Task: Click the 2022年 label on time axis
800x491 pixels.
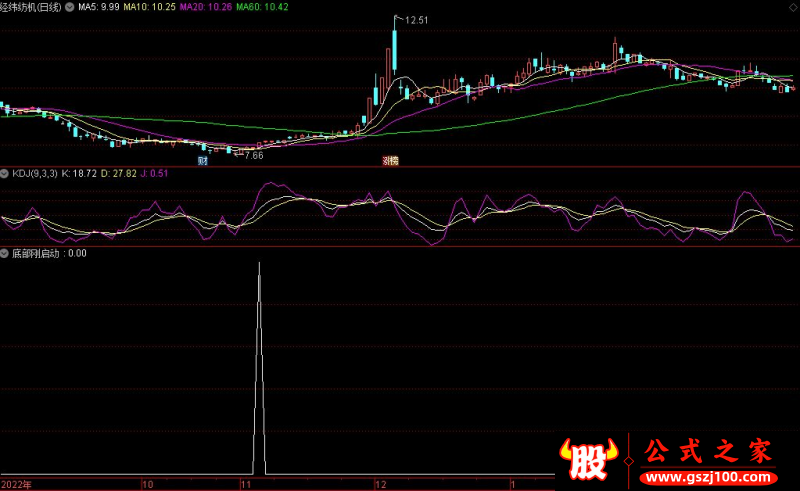Action: tap(16, 484)
